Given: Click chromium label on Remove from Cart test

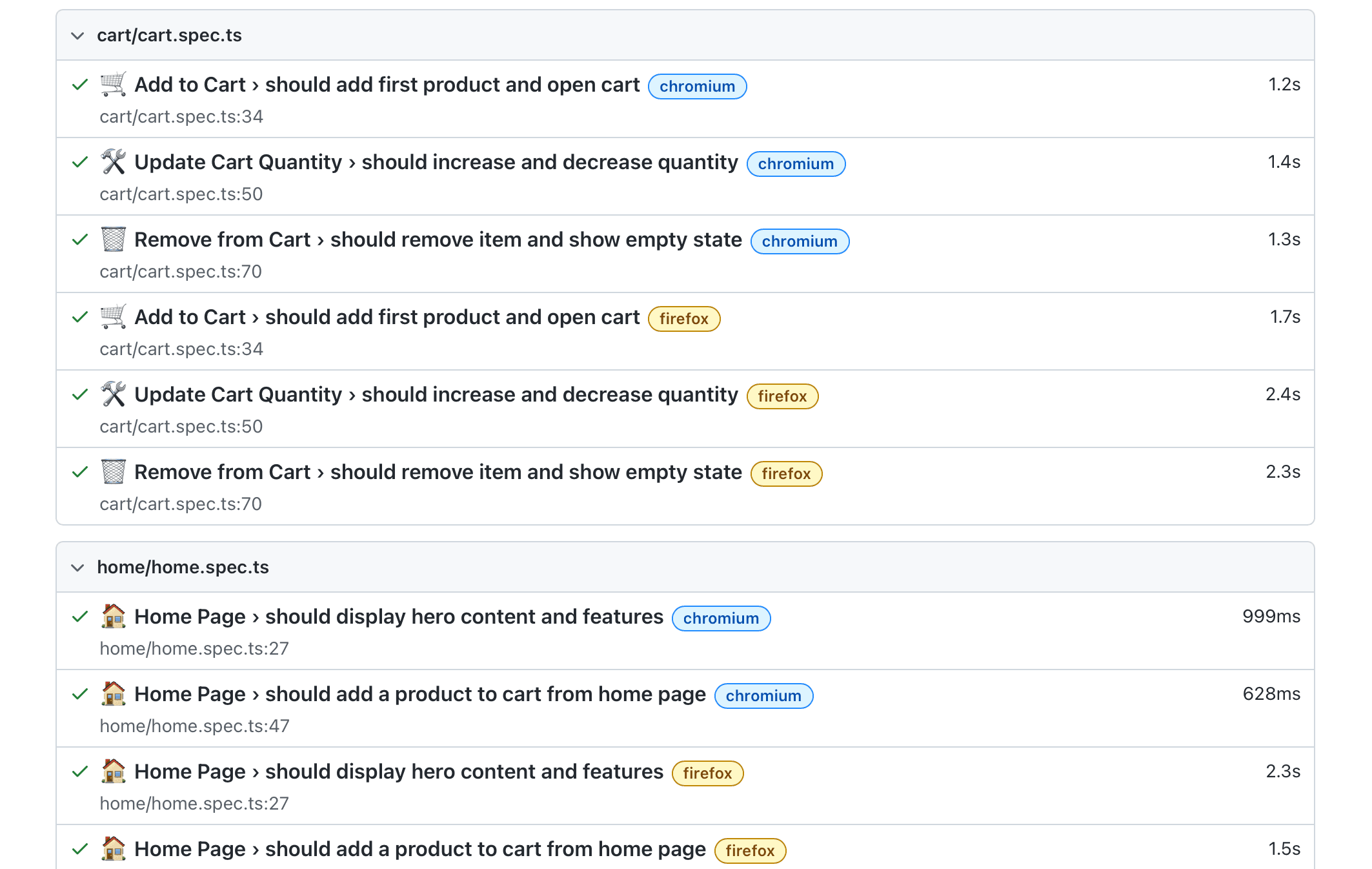Looking at the screenshot, I should coord(800,241).
